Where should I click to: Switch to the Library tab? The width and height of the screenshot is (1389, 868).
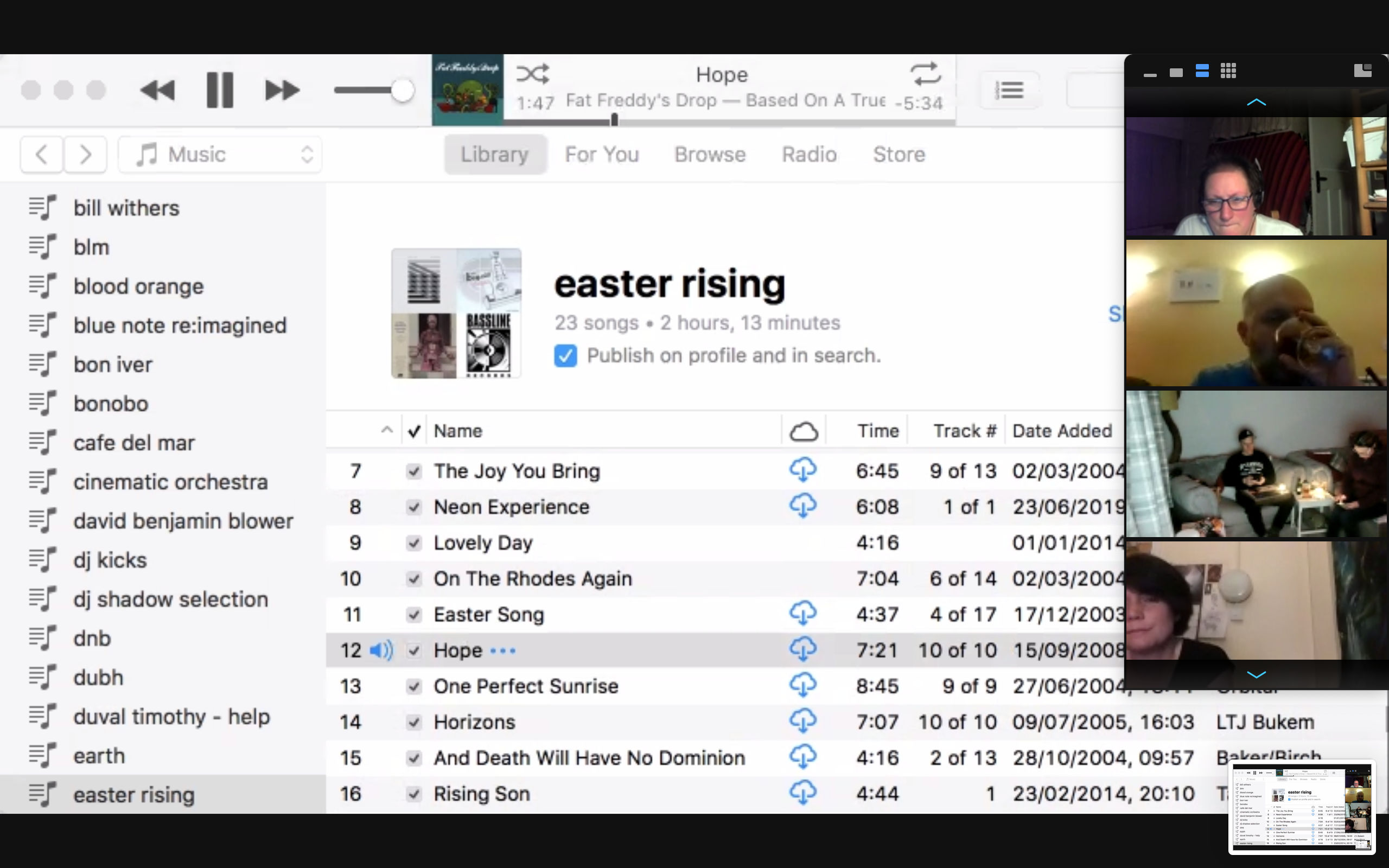[495, 155]
